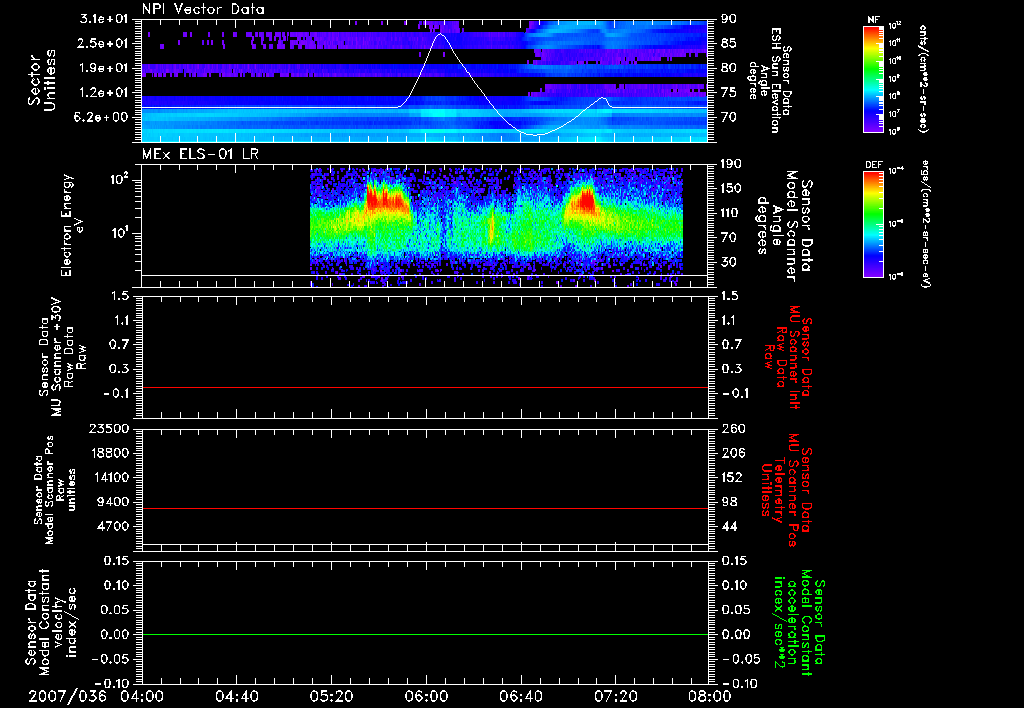1024x708 pixels.
Task: Click the red "MU Scanner Int Raw Data" title
Action: pyautogui.click(x=788, y=357)
